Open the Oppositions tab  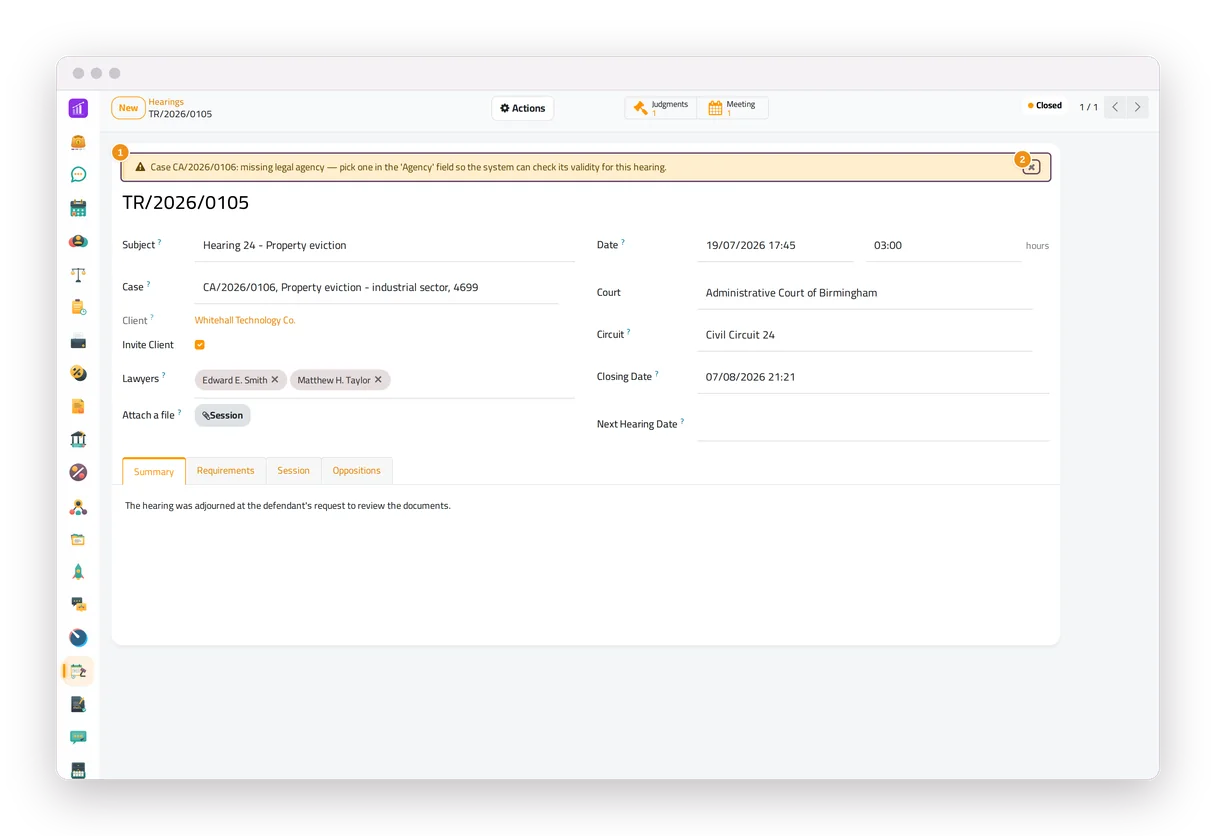pyautogui.click(x=357, y=471)
